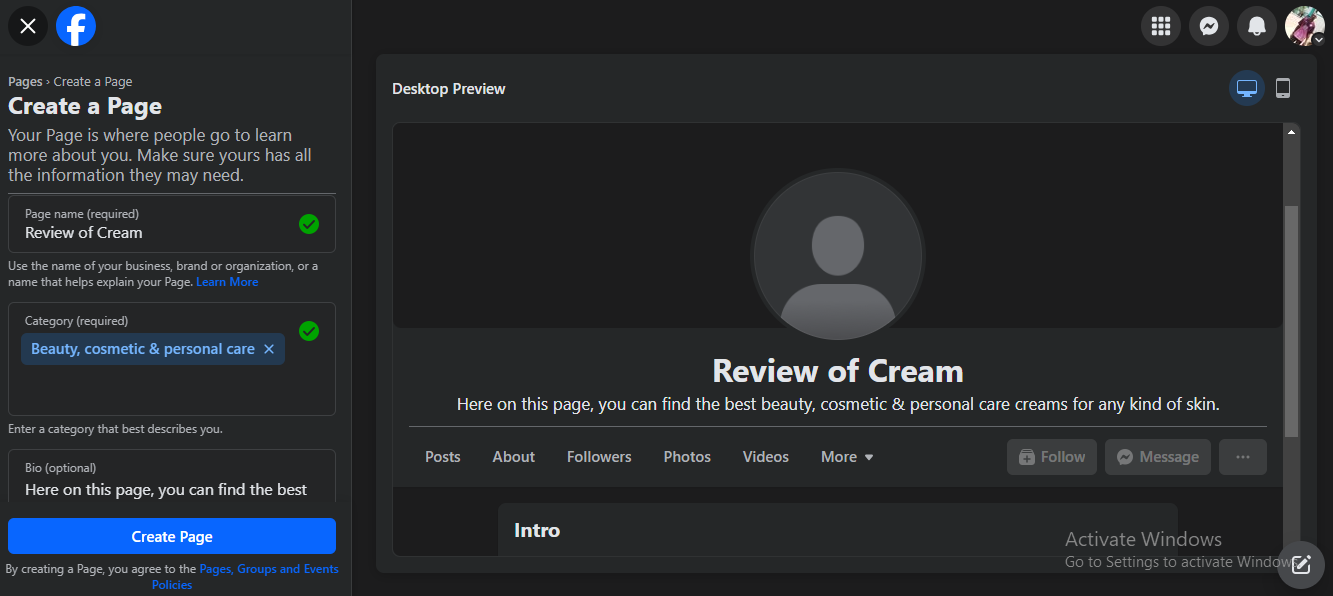Select the Photos tab in preview
Image resolution: width=1333 pixels, height=596 pixels.
pyautogui.click(x=687, y=457)
